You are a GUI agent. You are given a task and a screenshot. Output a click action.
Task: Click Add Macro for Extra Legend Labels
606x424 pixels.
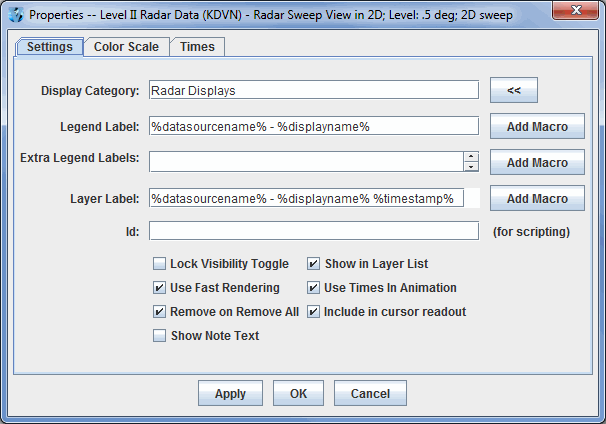(537, 162)
